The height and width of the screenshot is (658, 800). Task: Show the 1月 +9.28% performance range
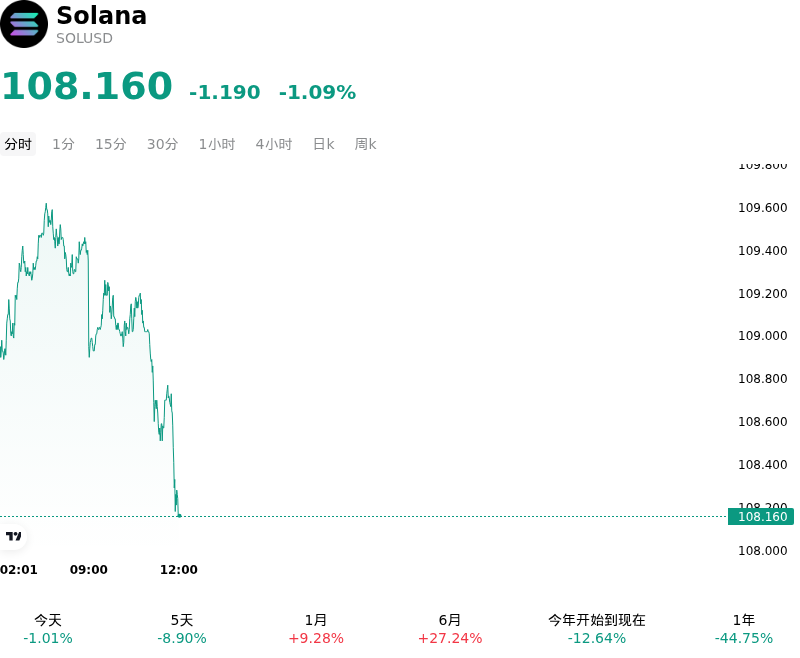tap(316, 629)
